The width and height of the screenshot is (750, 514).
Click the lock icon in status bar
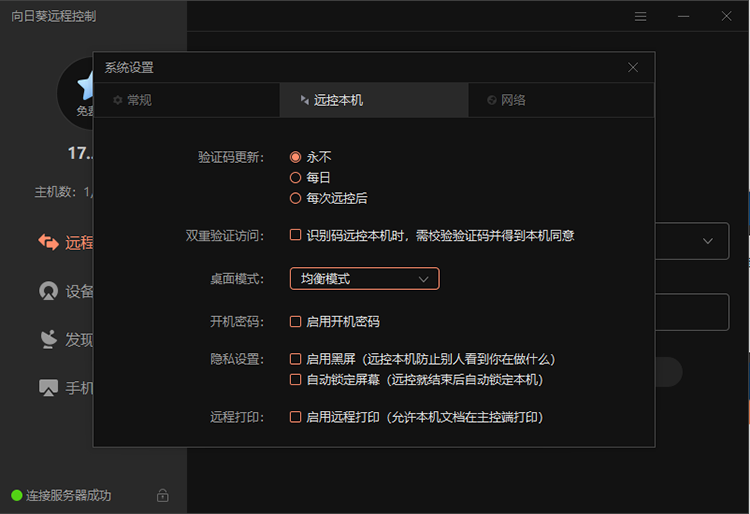(x=163, y=495)
